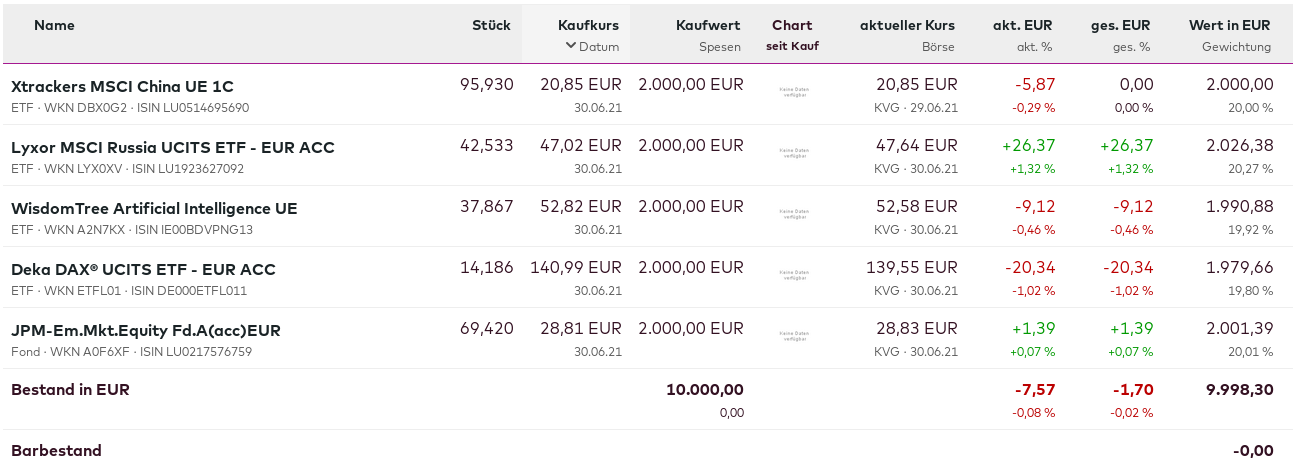Click the Kaufwert column header

click(x=708, y=25)
